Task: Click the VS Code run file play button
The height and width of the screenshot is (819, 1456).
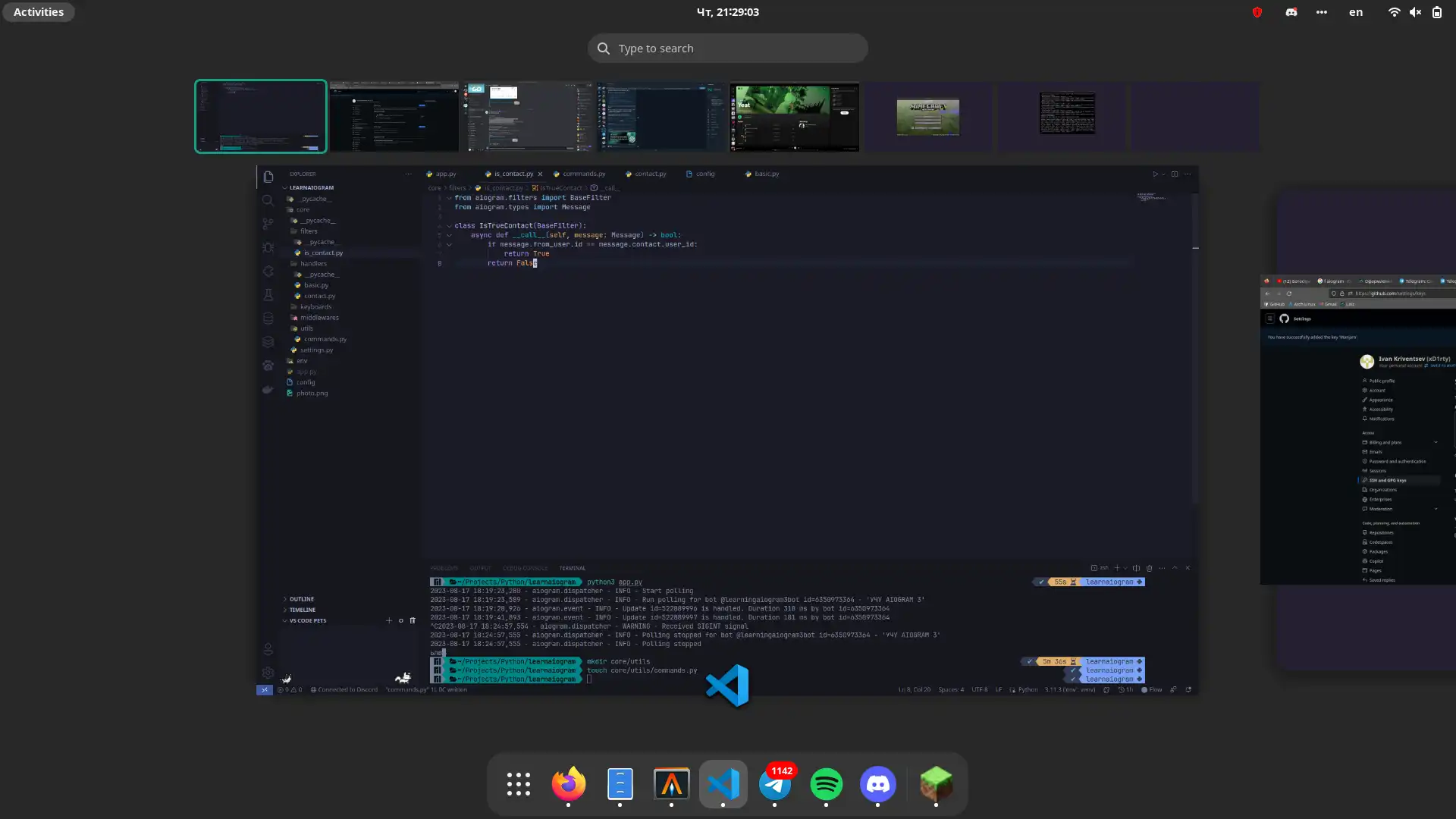Action: coord(1155,174)
